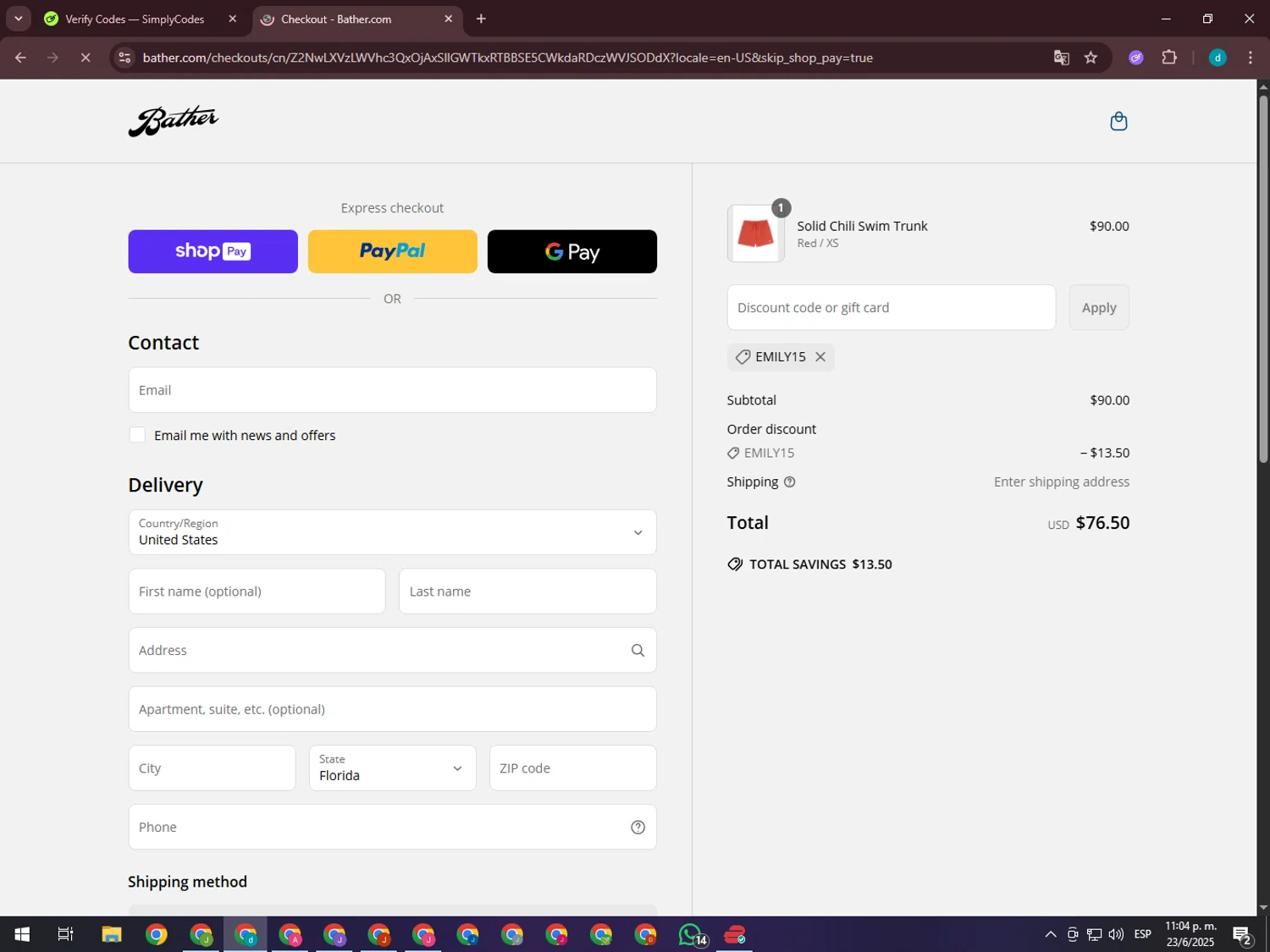Viewport: 1270px width, 952px height.
Task: Click the address search magnifier icon
Action: pos(638,651)
